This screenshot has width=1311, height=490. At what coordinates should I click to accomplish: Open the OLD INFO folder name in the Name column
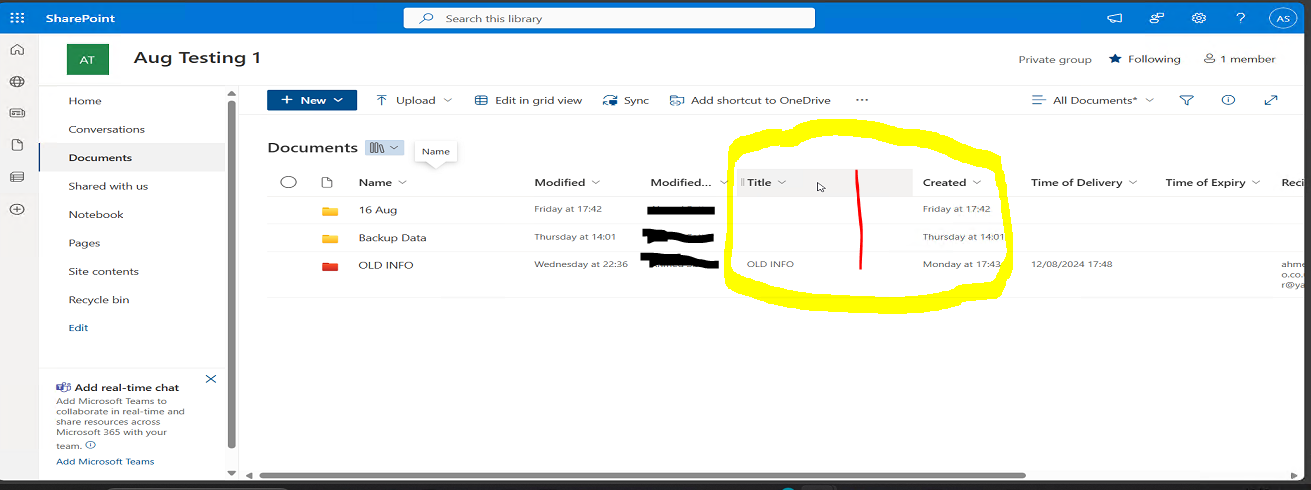[x=386, y=265]
